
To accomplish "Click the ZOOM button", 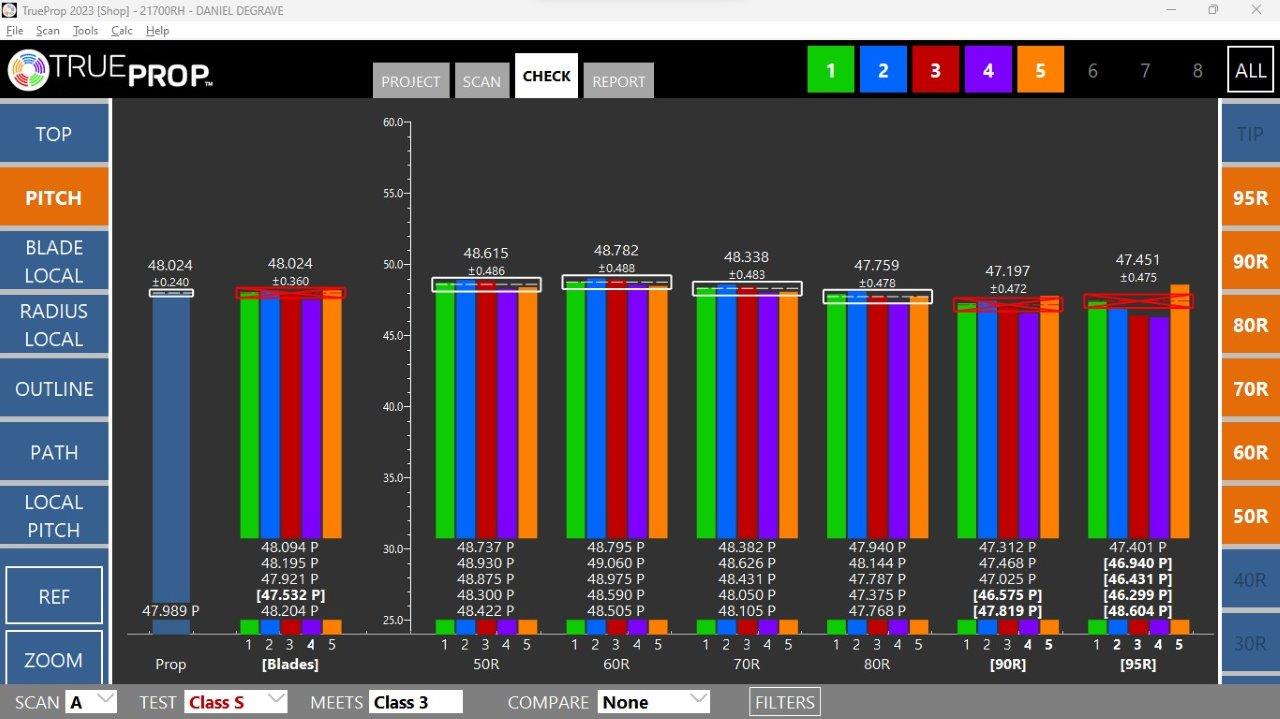I will click(54, 660).
